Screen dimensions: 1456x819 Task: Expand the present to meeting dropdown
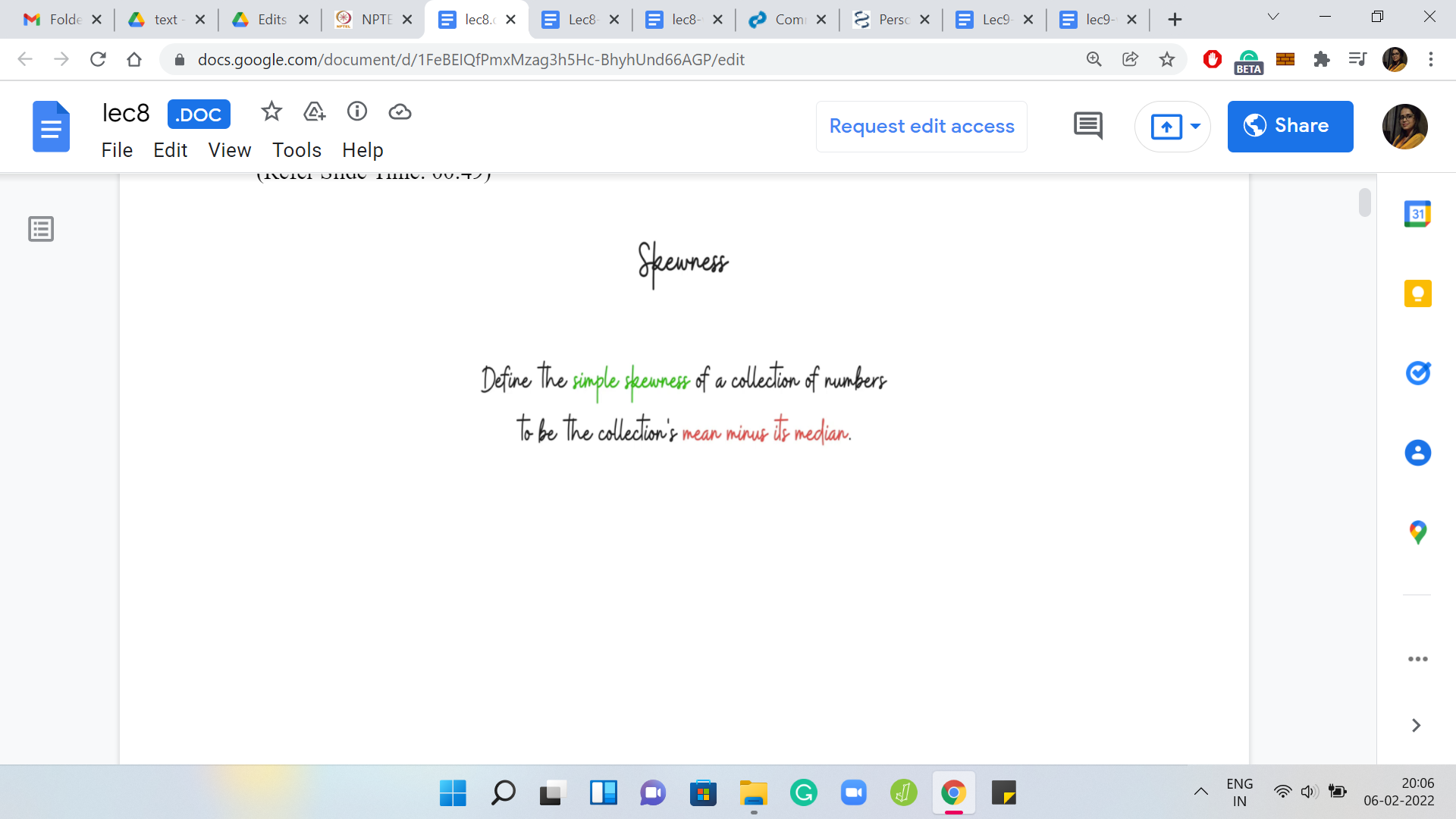pyautogui.click(x=1195, y=126)
